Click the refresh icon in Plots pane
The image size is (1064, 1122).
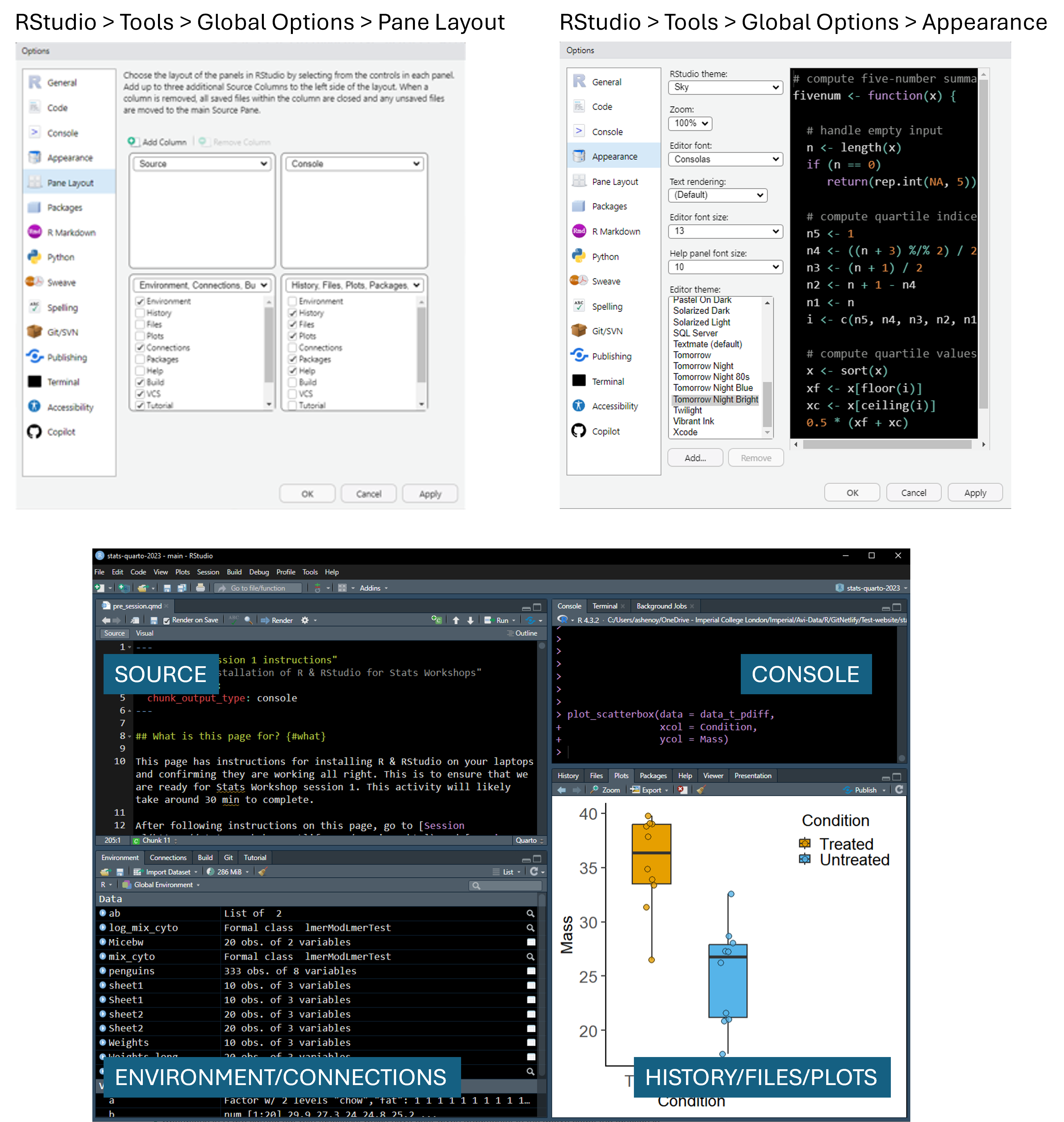(x=899, y=790)
